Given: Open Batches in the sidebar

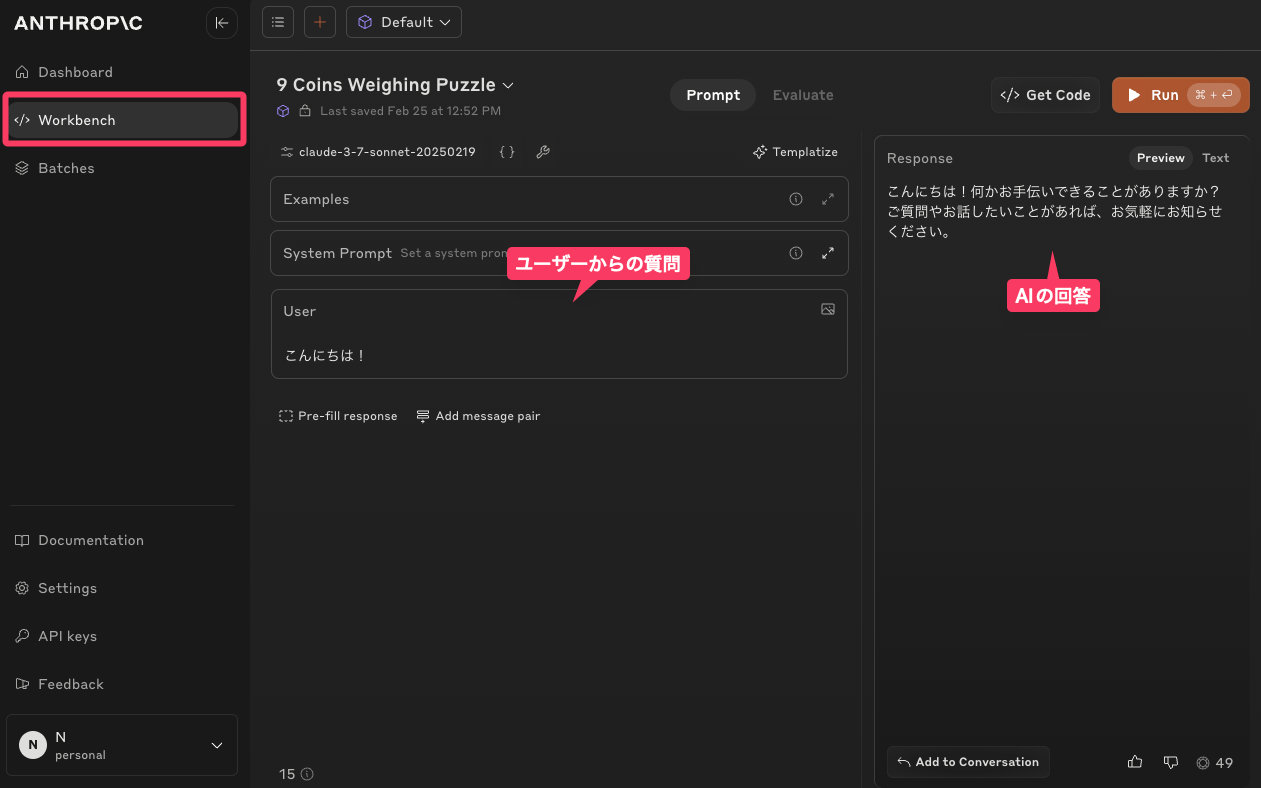Looking at the screenshot, I should tap(66, 168).
